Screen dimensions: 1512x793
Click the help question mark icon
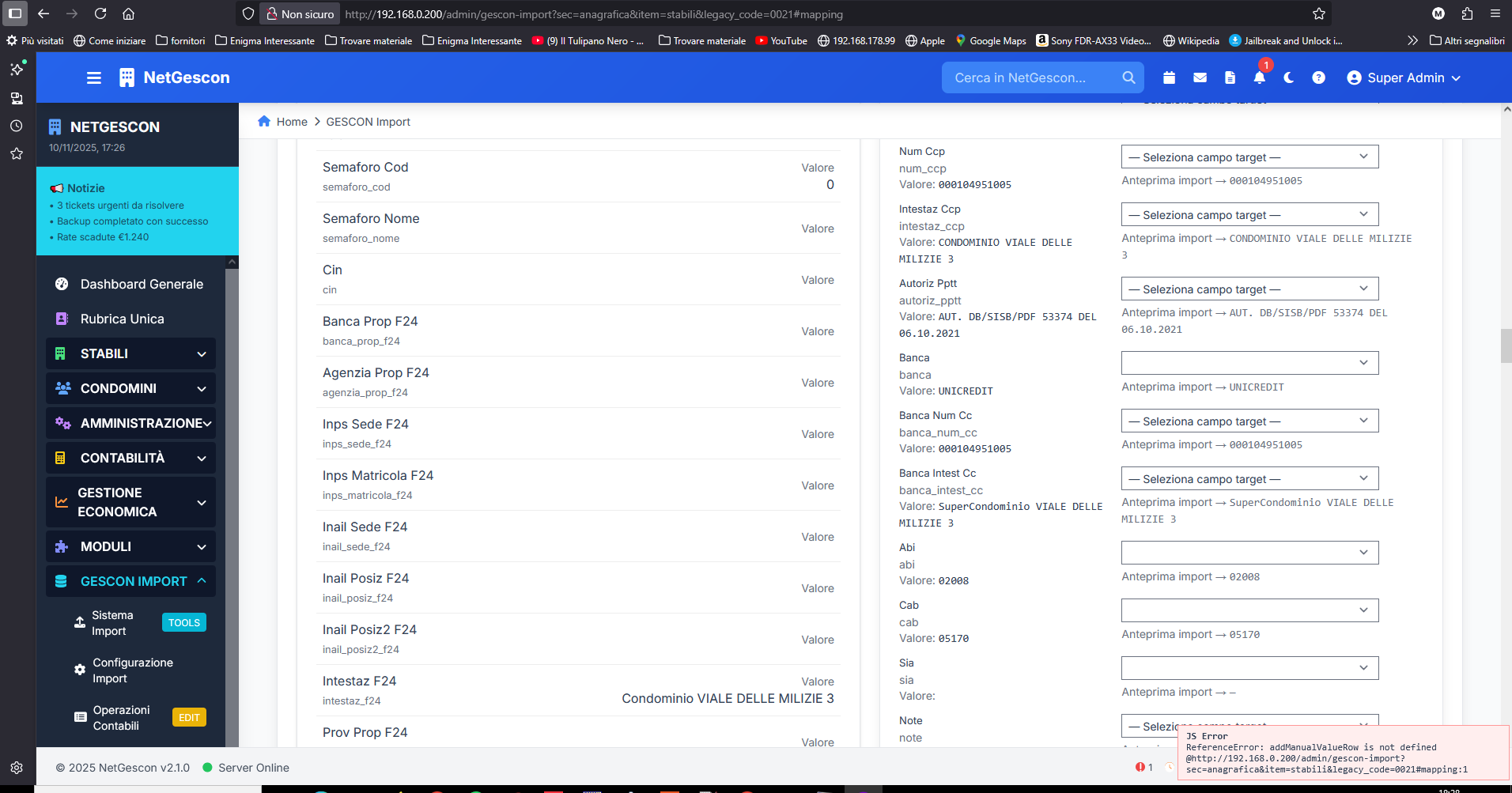(x=1318, y=77)
